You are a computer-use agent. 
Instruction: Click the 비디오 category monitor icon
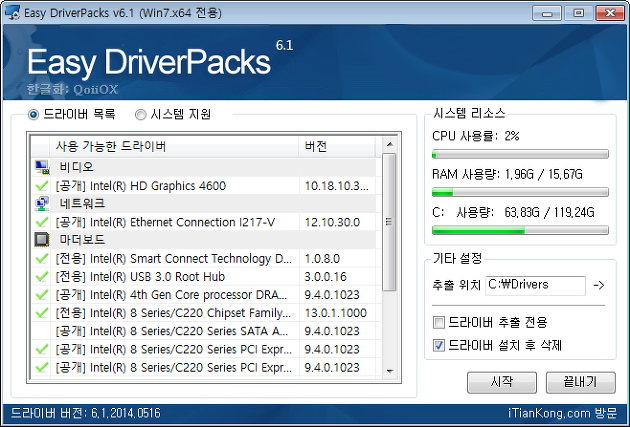coord(42,167)
